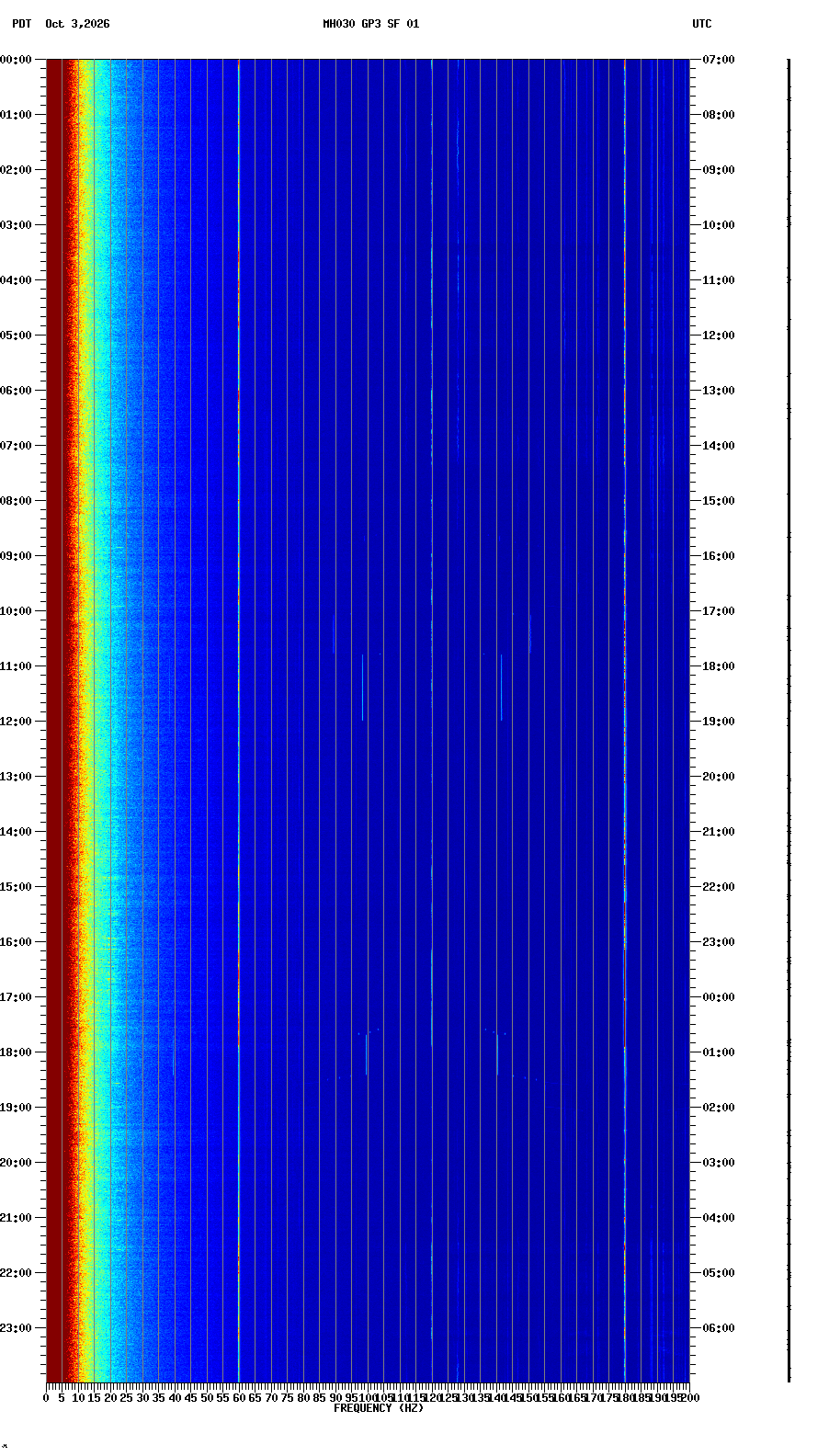This screenshot has height=1456, width=829.
Task: Click the 21:00 UTC time label
Action: click(x=719, y=832)
